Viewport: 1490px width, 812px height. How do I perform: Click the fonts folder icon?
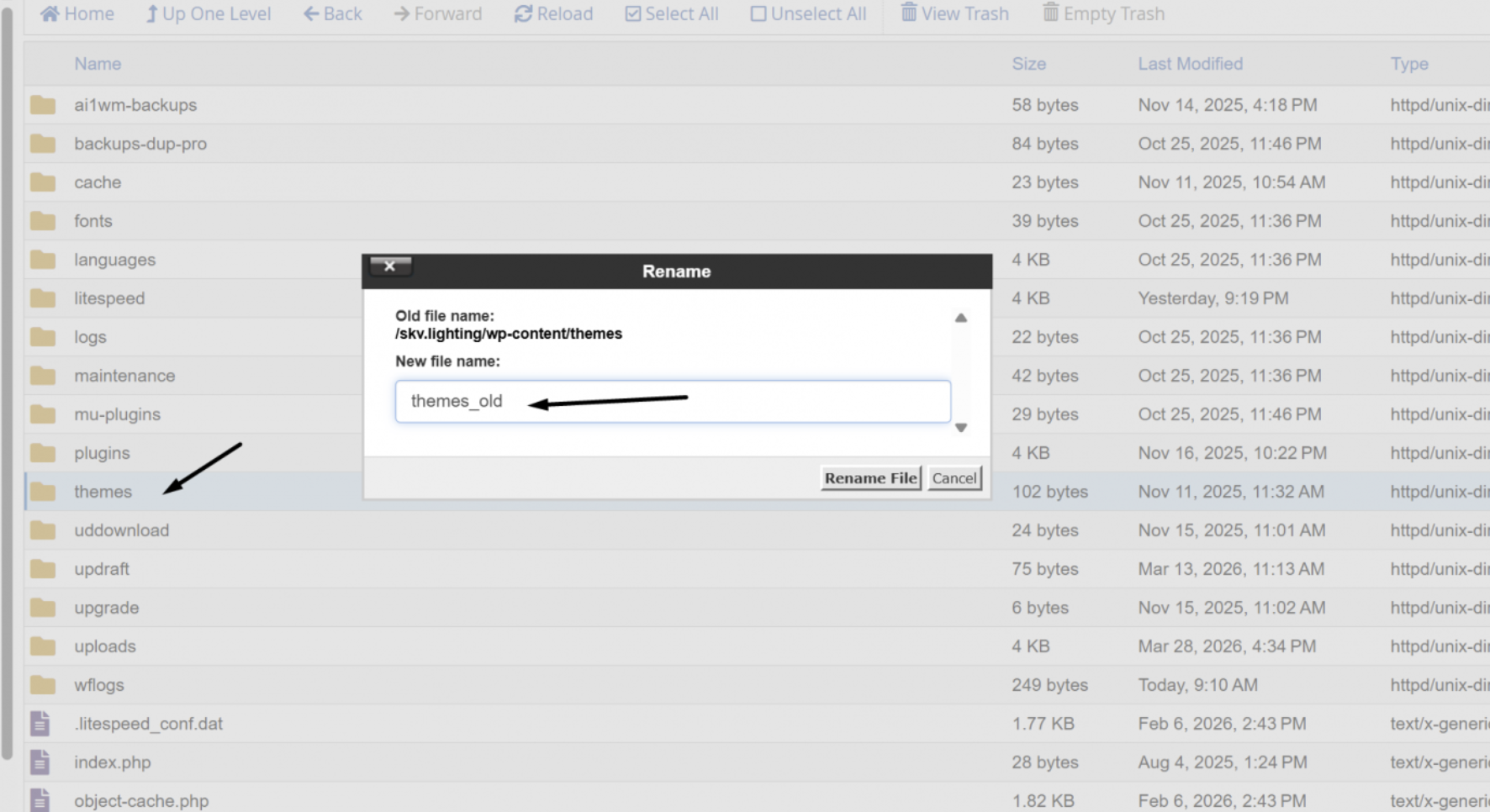point(43,221)
